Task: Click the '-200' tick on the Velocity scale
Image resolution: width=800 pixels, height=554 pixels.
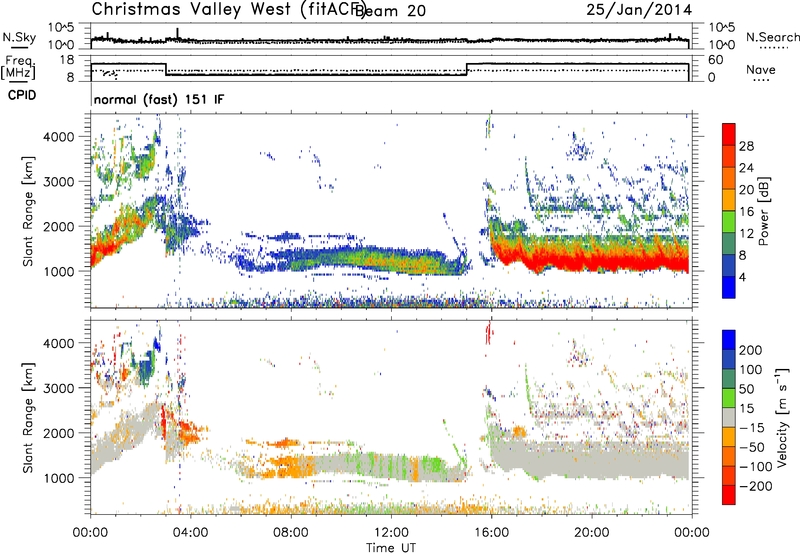Action: [756, 486]
